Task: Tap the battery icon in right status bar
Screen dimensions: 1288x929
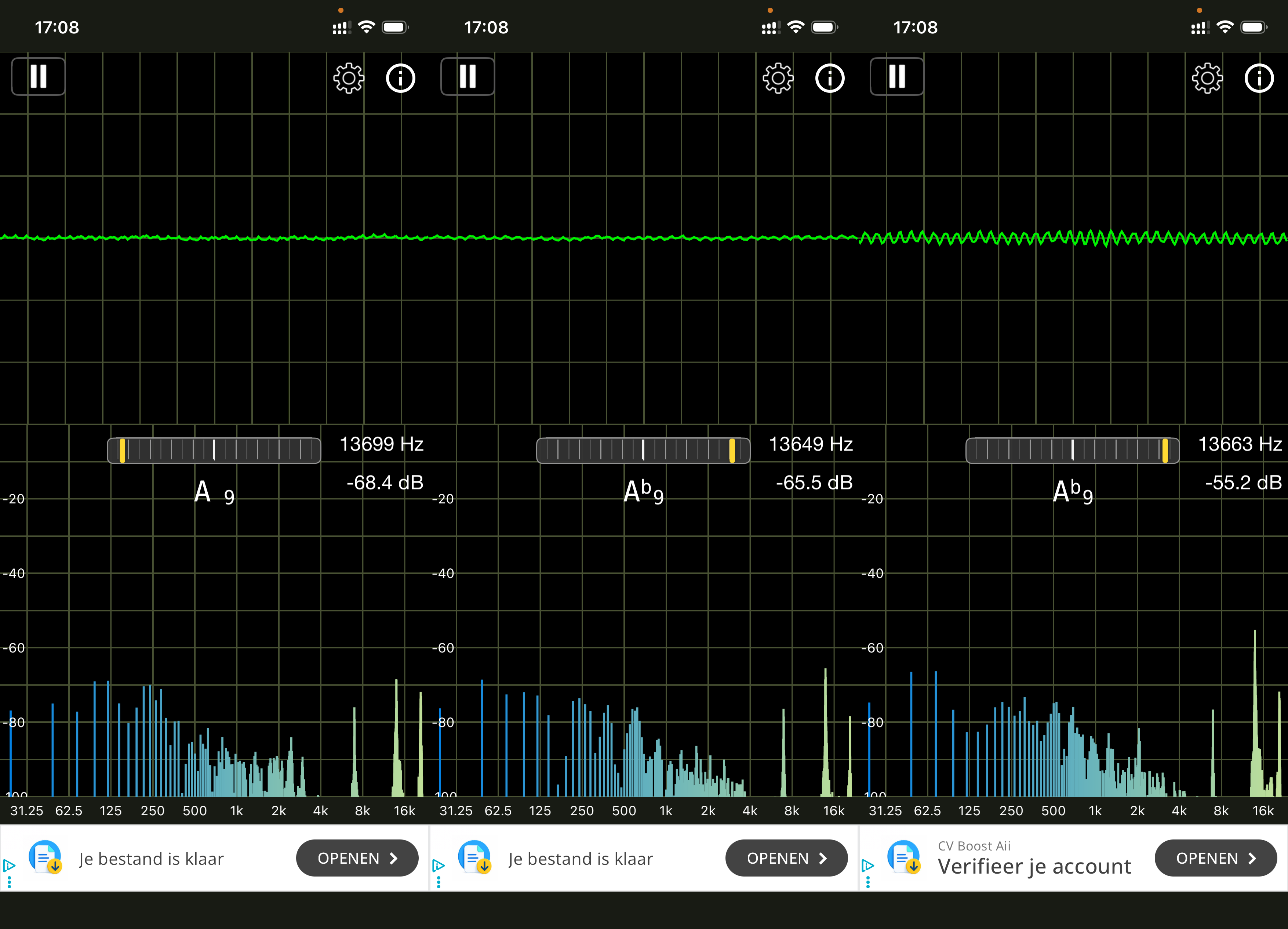Action: tap(1254, 27)
